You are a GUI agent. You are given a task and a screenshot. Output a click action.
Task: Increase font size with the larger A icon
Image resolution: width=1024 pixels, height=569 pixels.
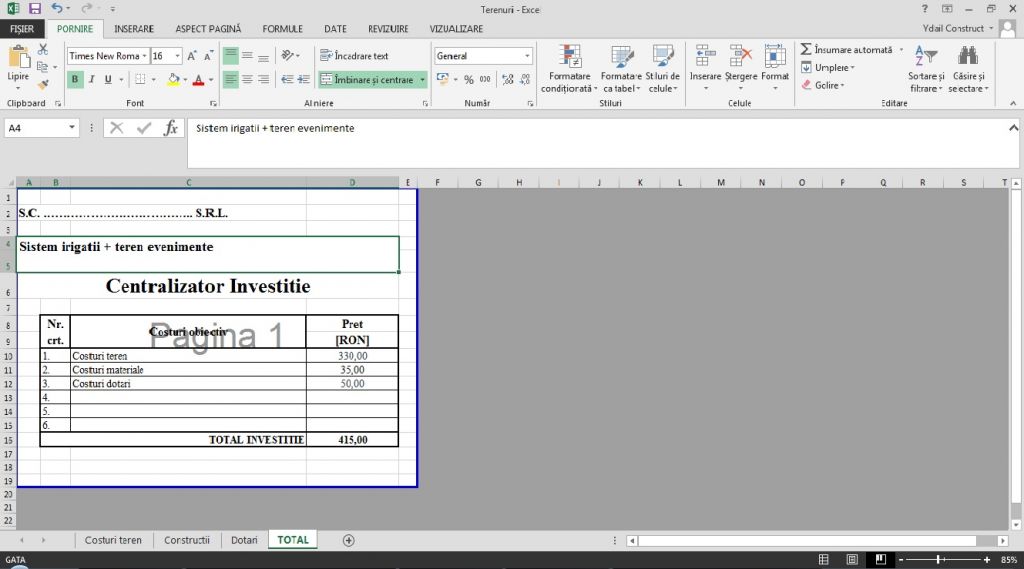click(x=192, y=56)
